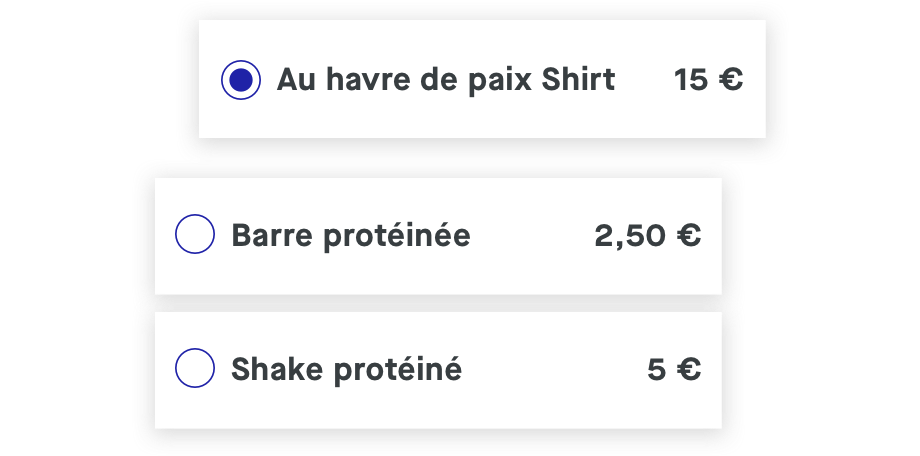Click the Au havre de paix Shirt label

pyautogui.click(x=445, y=80)
